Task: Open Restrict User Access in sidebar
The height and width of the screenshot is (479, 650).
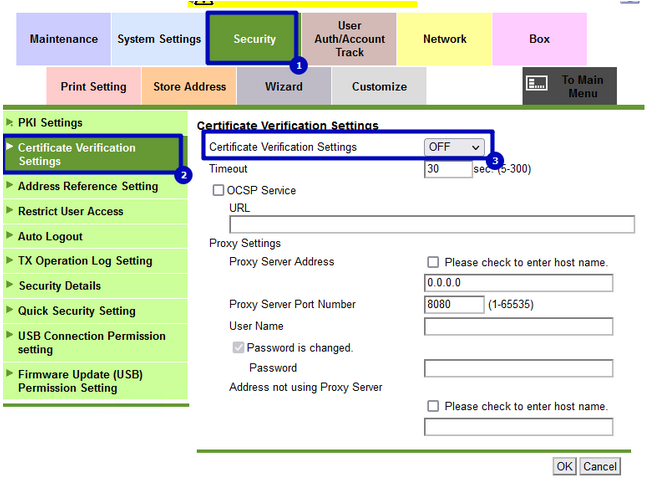Action: coord(71,211)
